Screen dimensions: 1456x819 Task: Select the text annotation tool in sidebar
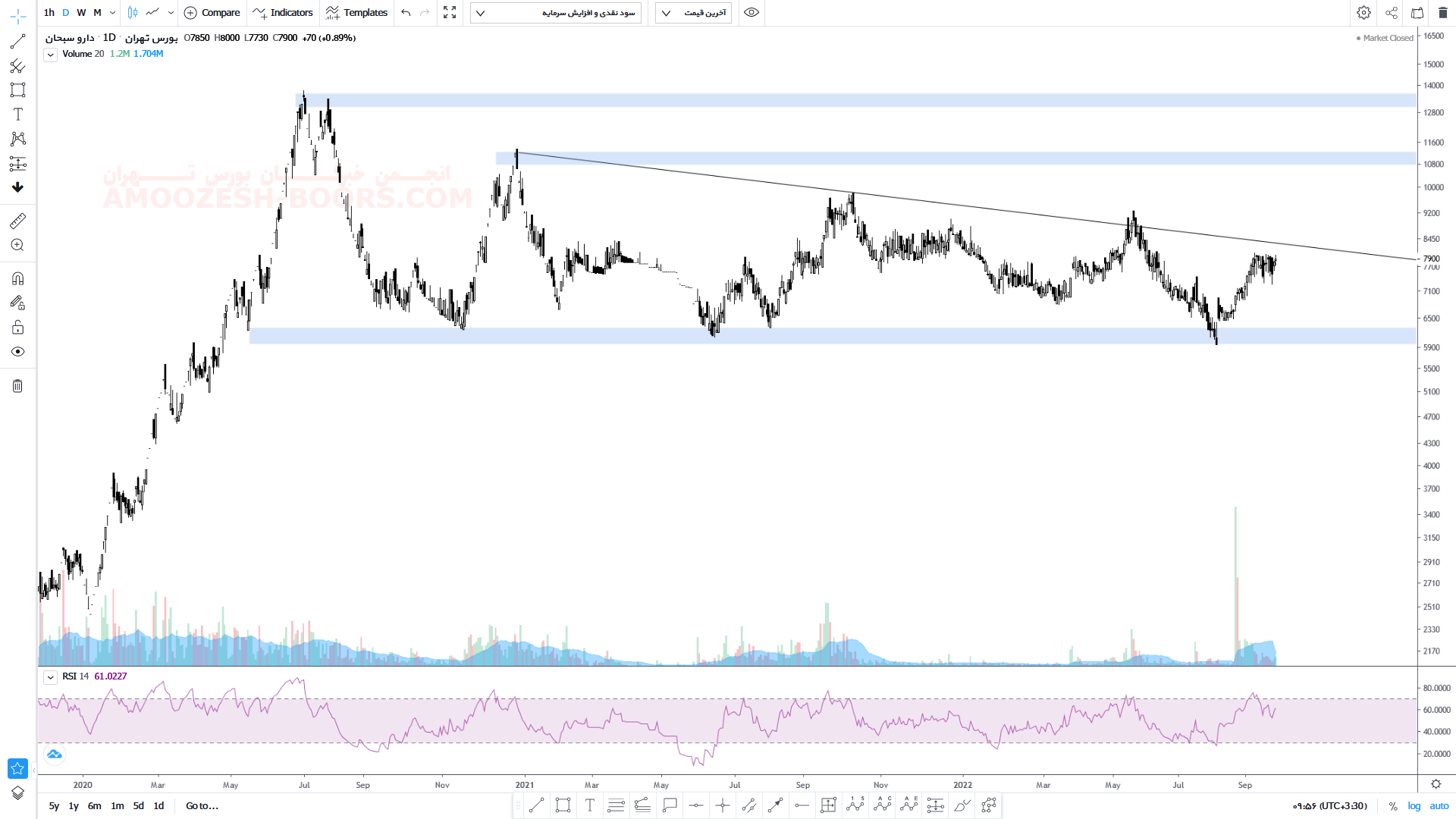(17, 115)
